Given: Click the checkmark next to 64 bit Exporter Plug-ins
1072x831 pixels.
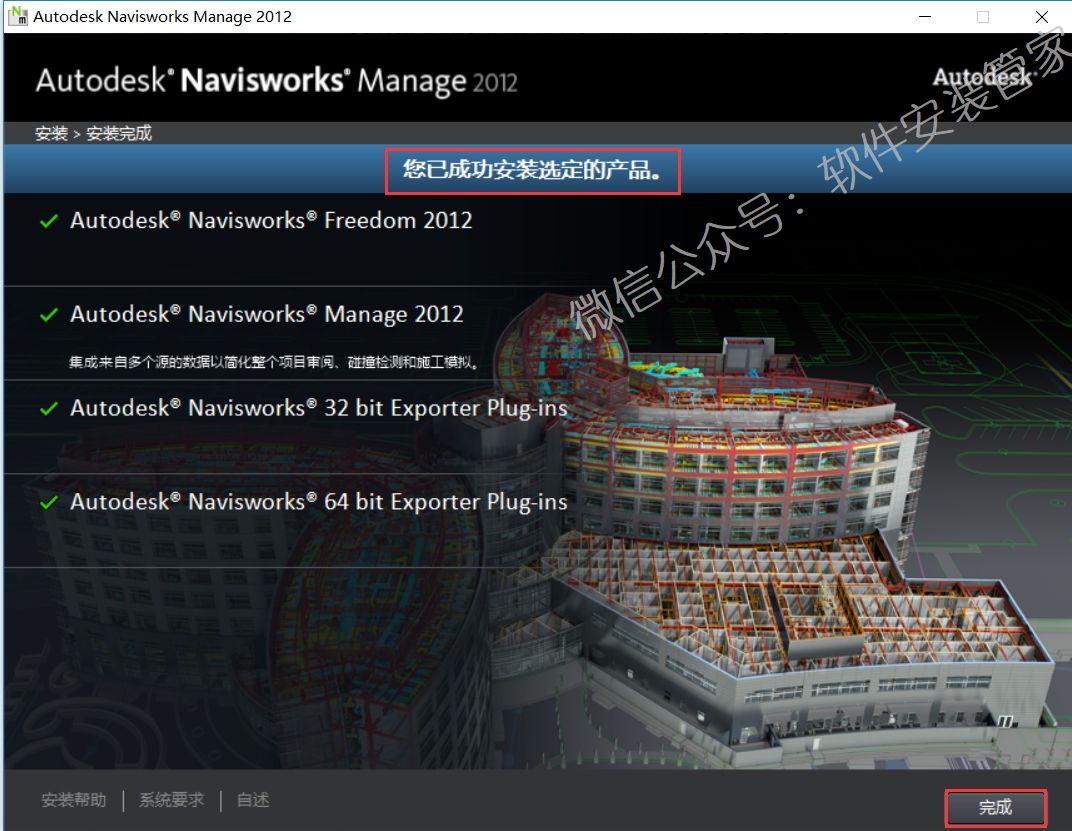Looking at the screenshot, I should click(x=48, y=503).
